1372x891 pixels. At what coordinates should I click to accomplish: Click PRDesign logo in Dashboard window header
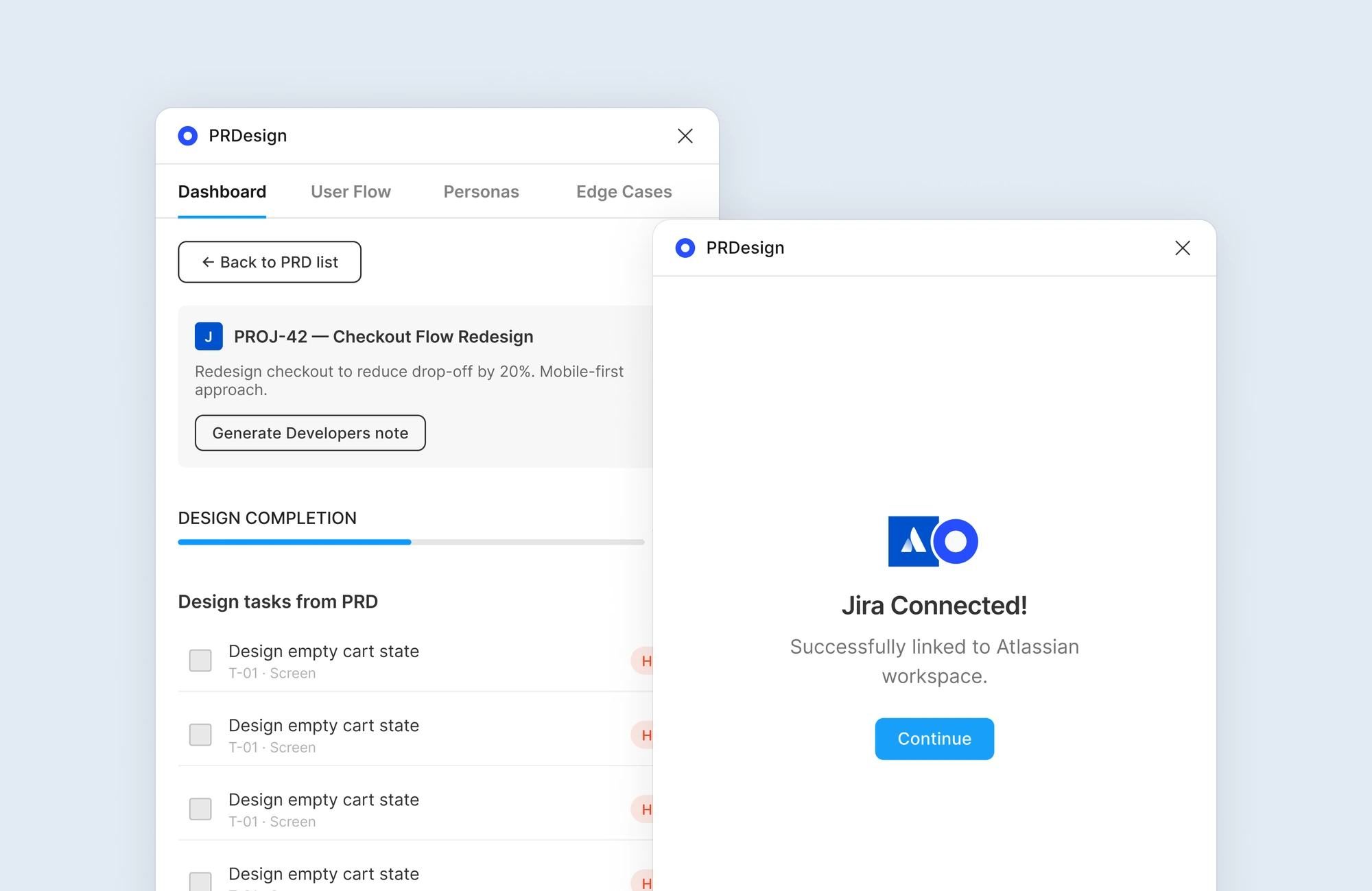coord(187,136)
